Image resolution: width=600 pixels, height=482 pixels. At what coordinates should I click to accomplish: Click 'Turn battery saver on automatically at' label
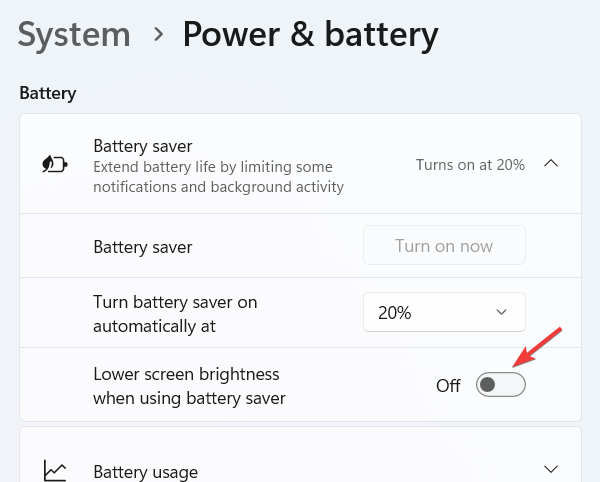tap(182, 313)
